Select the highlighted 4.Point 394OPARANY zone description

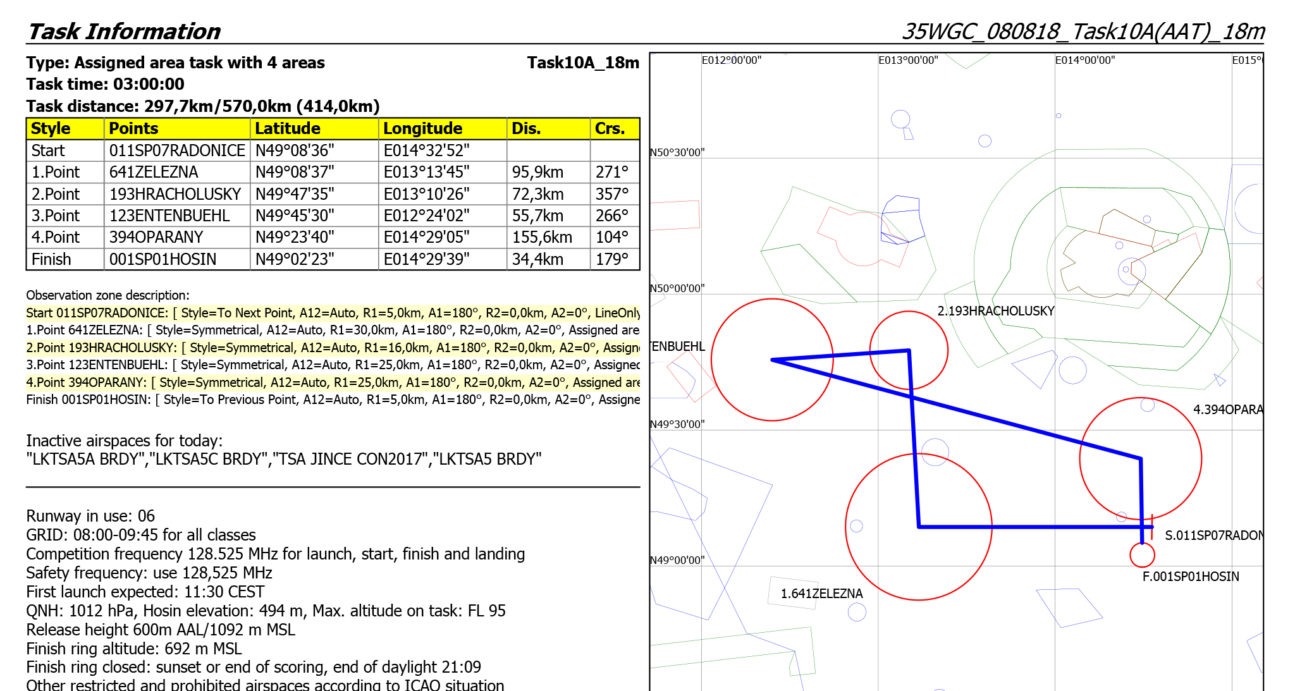click(x=332, y=383)
